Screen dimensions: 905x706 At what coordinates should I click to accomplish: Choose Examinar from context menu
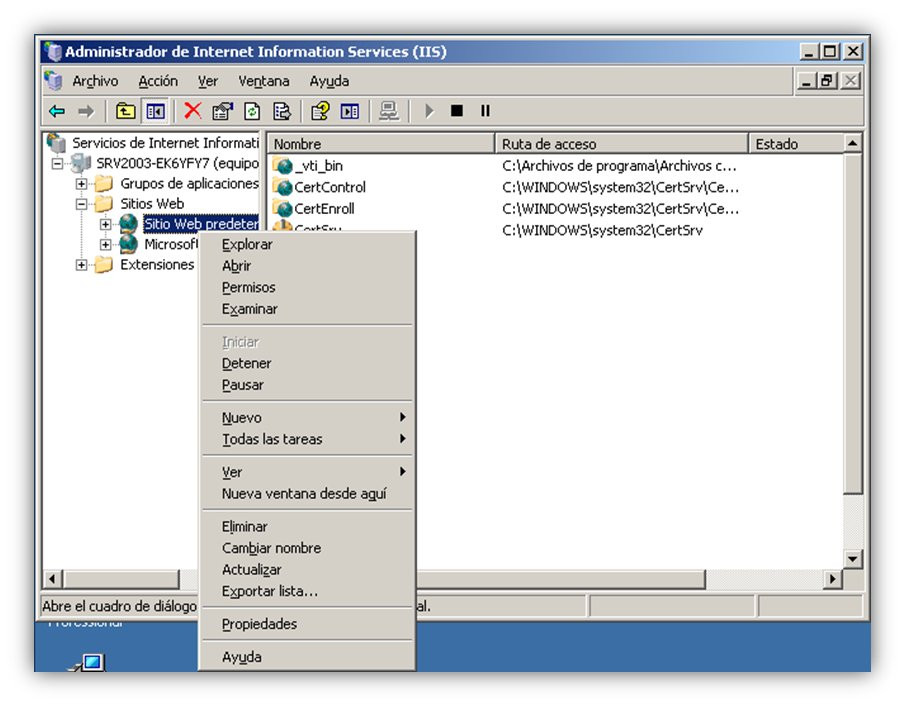coord(307,309)
